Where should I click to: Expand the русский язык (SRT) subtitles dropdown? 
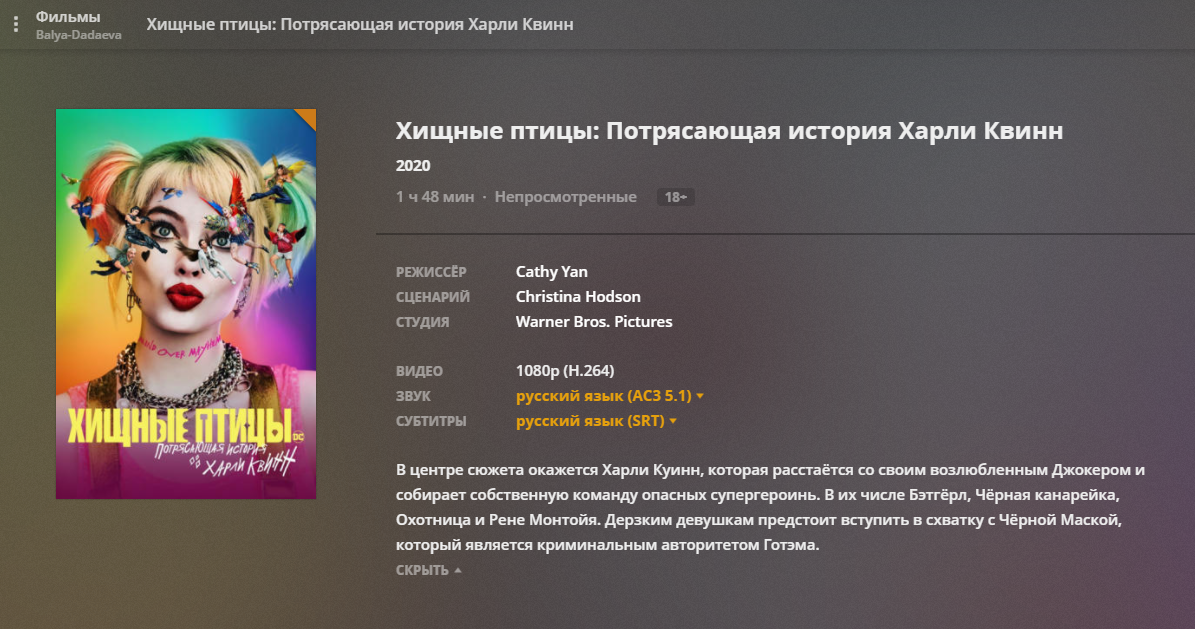tap(597, 421)
